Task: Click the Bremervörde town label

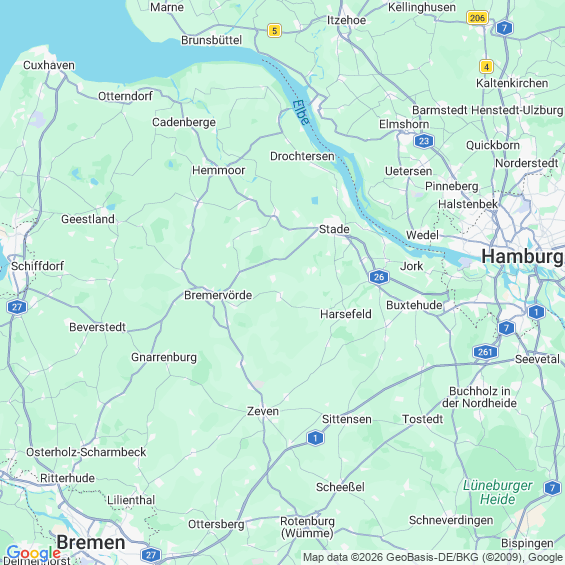Action: coord(218,295)
